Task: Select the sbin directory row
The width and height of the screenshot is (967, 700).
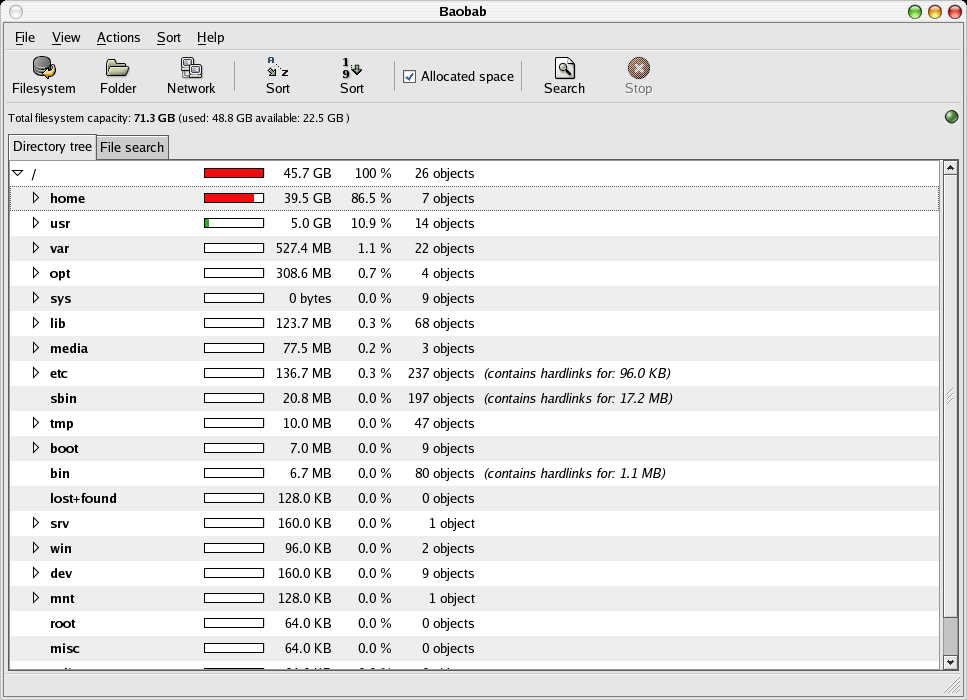Action: 63,398
